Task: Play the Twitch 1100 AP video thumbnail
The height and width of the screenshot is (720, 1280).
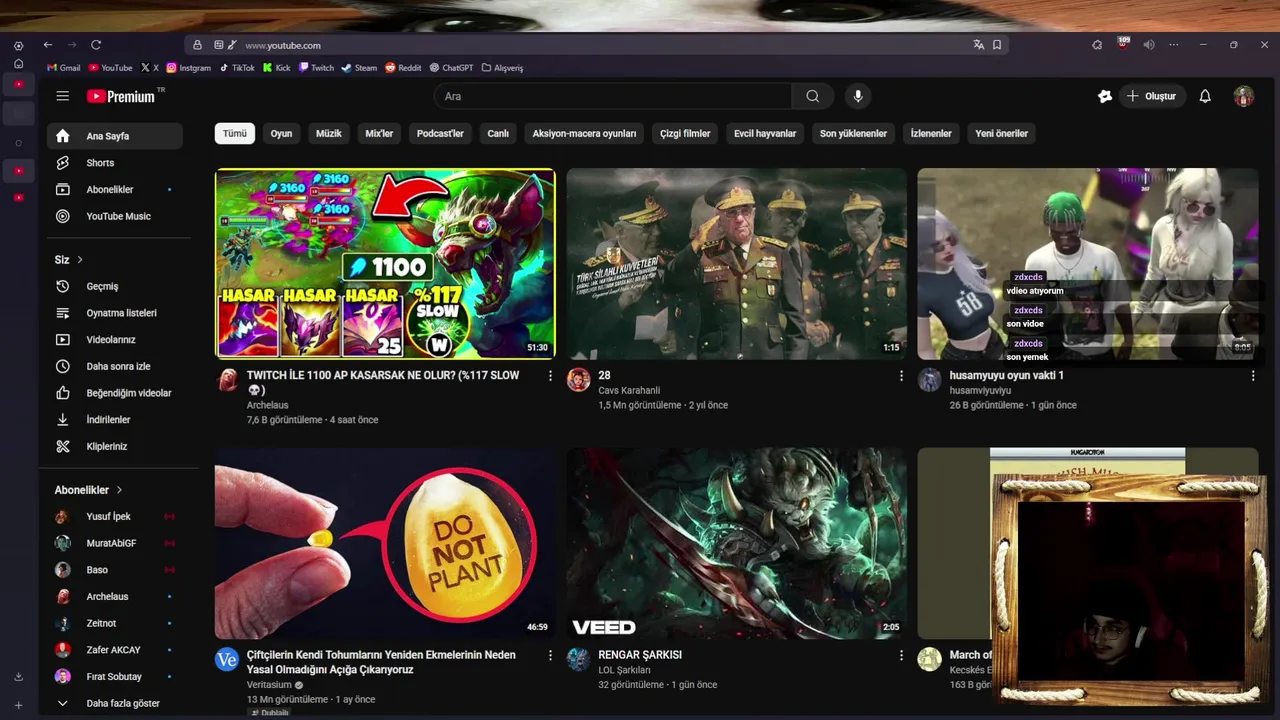Action: tap(385, 263)
